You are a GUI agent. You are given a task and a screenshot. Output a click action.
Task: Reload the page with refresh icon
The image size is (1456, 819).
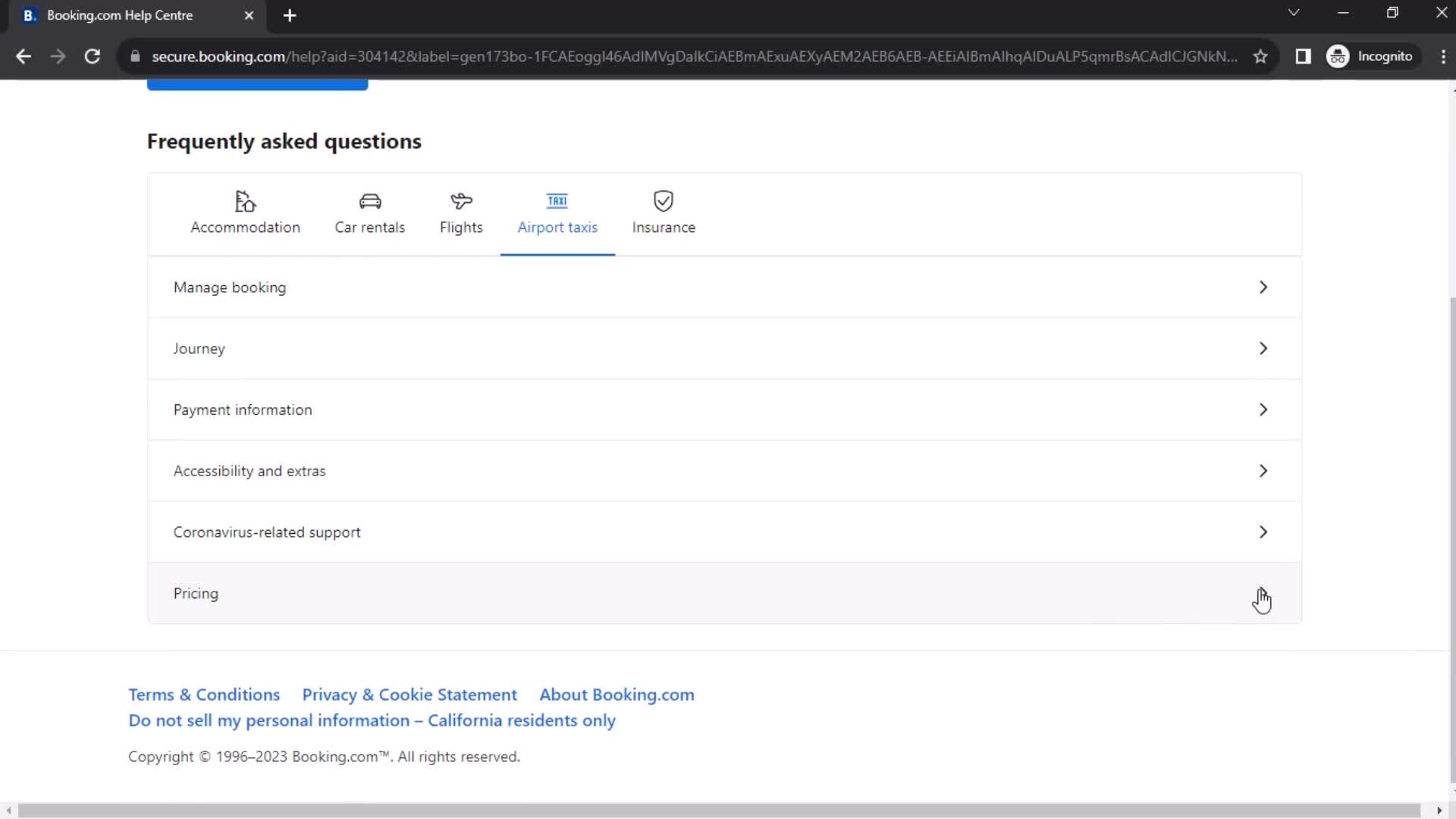coord(93,56)
